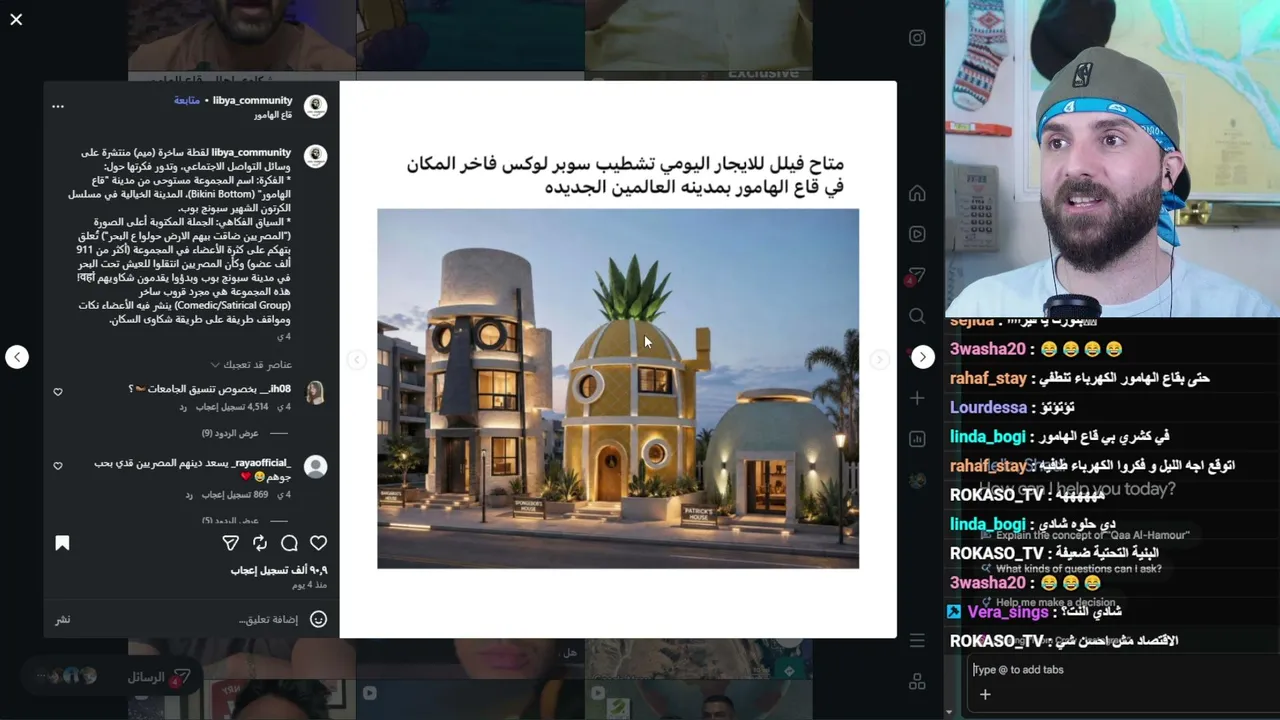The height and width of the screenshot is (720, 1280).
Task: Reply to the _rayaofficial comment
Action: tap(189, 495)
